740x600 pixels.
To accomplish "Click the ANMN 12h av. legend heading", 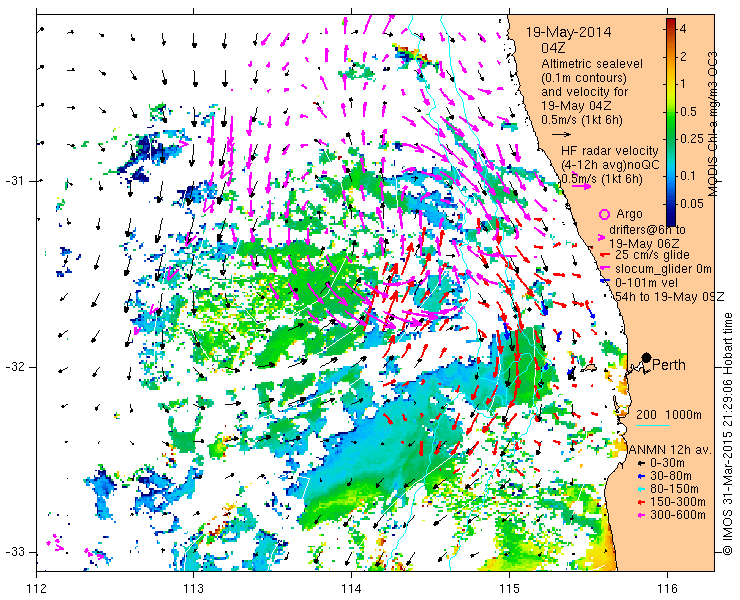I will [x=670, y=449].
